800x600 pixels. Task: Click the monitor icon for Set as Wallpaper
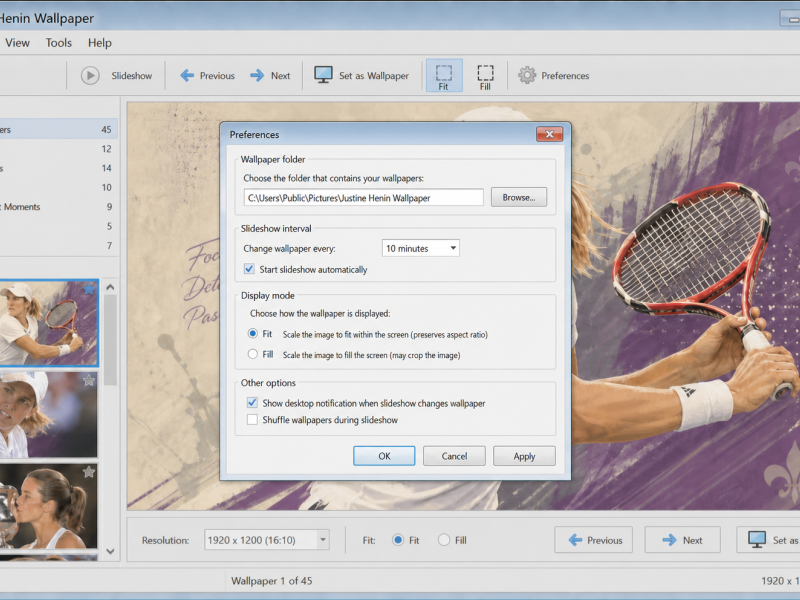pyautogui.click(x=323, y=75)
